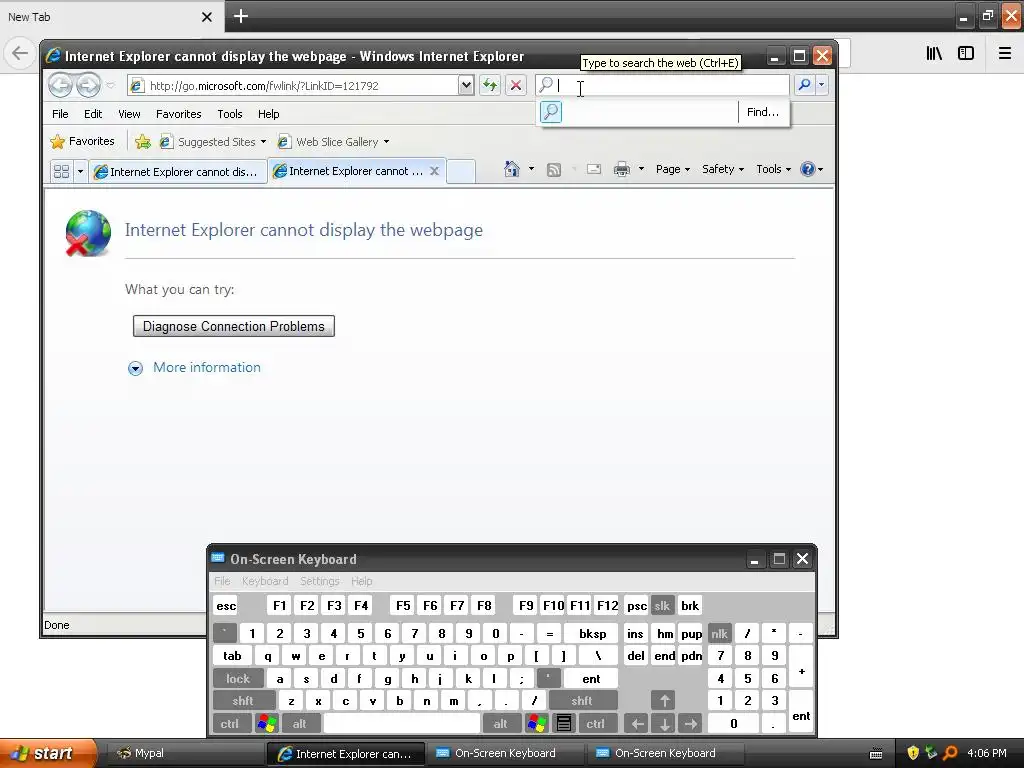Viewport: 1024px width, 768px height.
Task: Expand the Home button dropdown arrow
Action: [531, 169]
